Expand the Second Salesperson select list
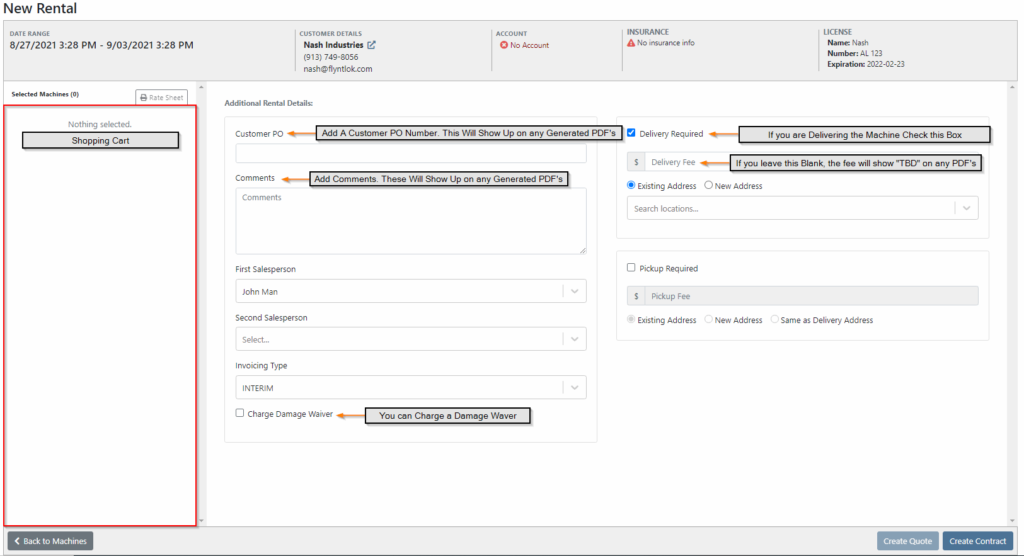The image size is (1024, 556). [411, 339]
